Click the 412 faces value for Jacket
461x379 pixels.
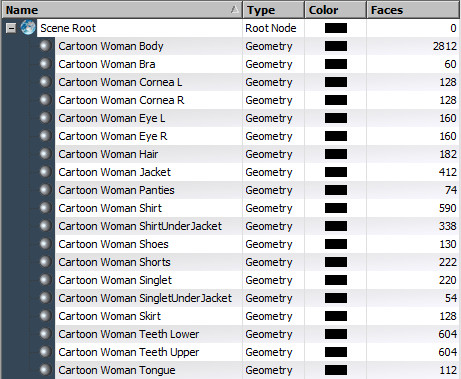tap(447, 172)
